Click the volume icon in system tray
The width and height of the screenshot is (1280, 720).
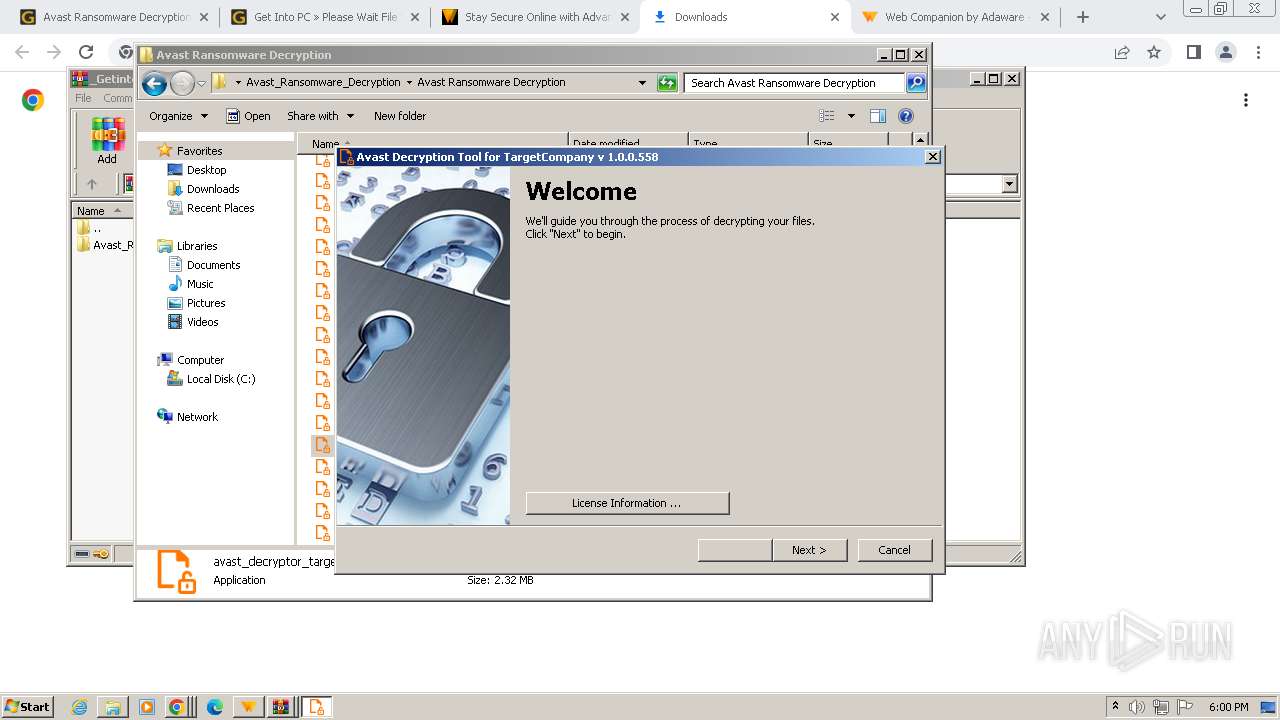[x=1137, y=707]
